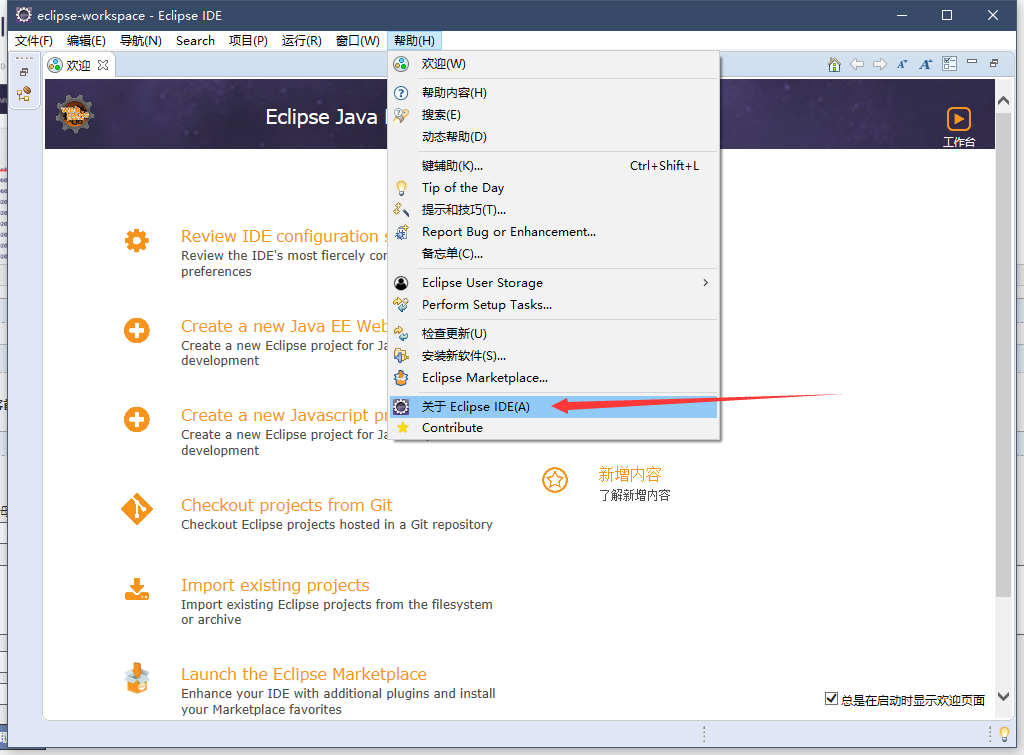Click the magnify font size icon
Screen dimensions: 1024x755
(x=925, y=64)
